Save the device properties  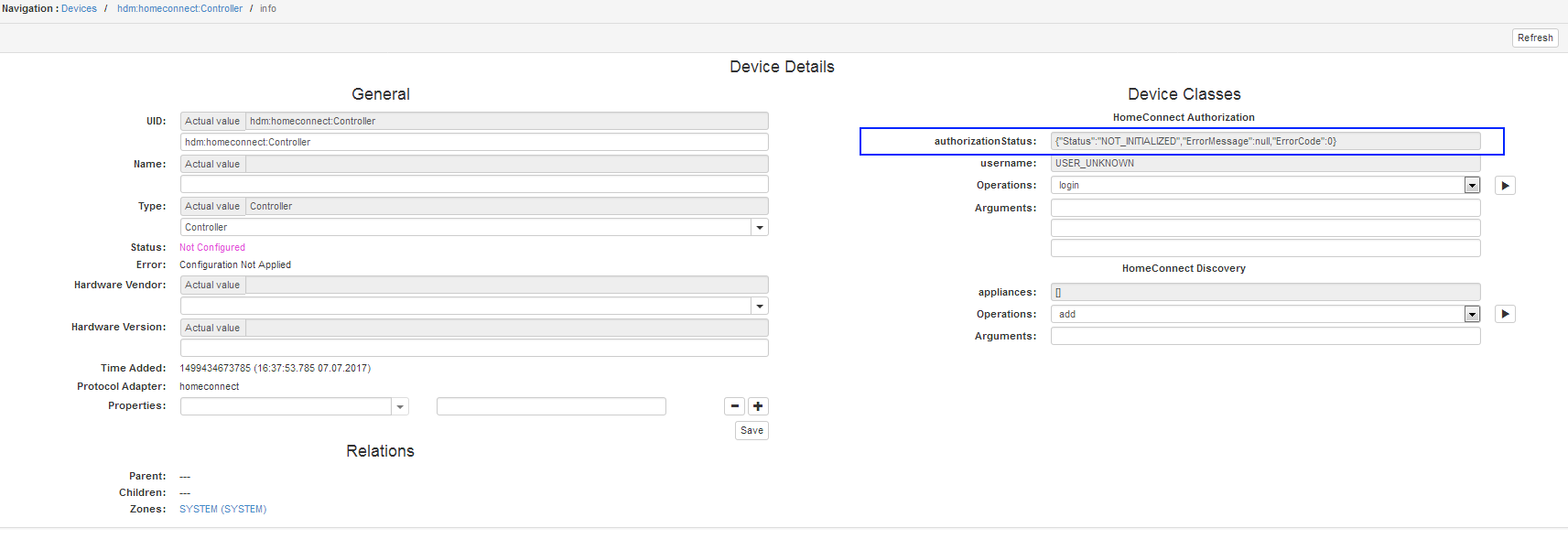click(752, 430)
